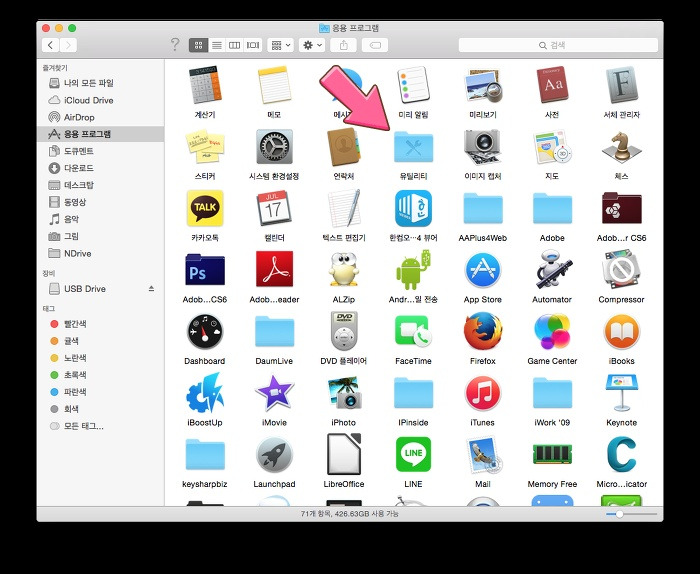
Task: Open the Notes (메모) app icon
Action: [x=274, y=85]
